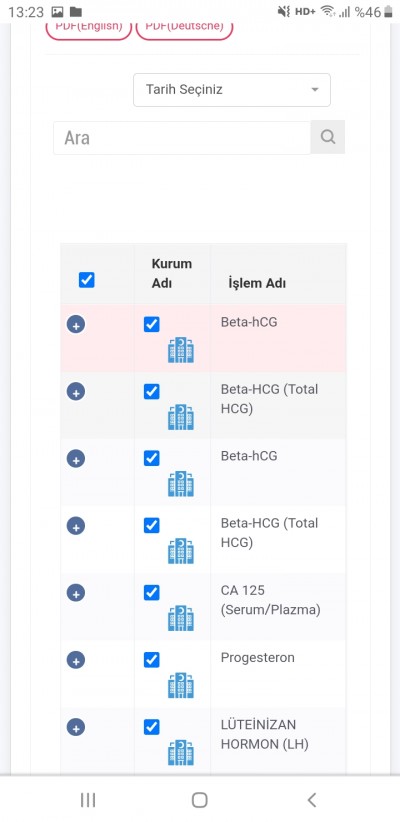Click hospital icon in CA 125 row

pyautogui.click(x=181, y=618)
